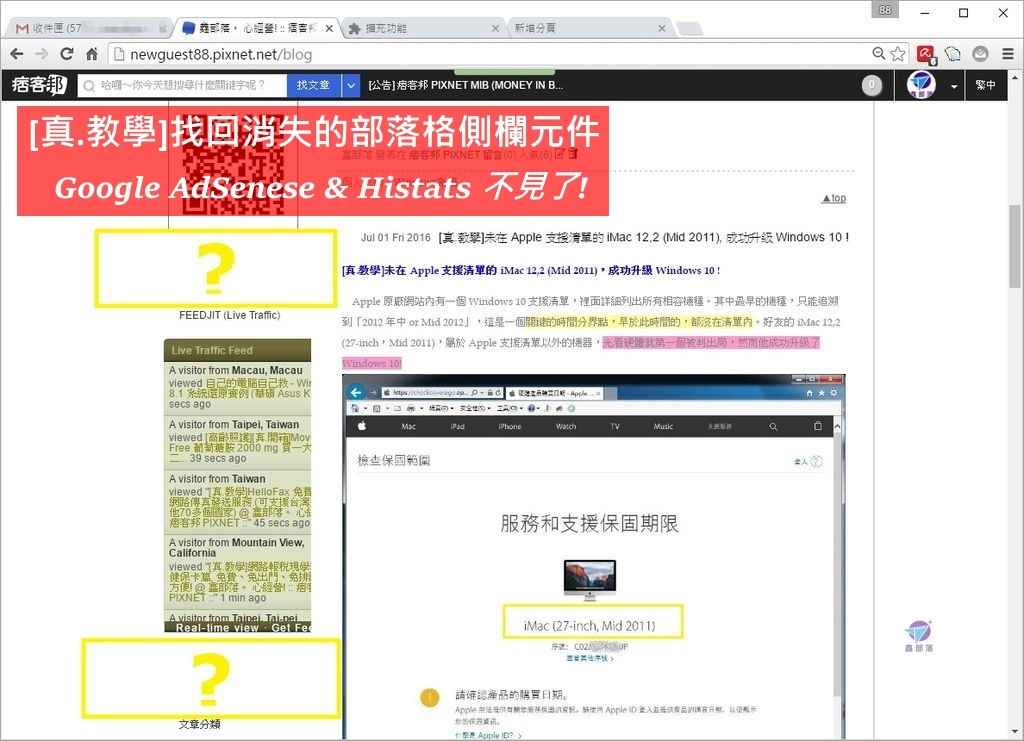Open the HelloFax article viewed by Taiwan visitor
The image size is (1024, 741).
click(240, 507)
